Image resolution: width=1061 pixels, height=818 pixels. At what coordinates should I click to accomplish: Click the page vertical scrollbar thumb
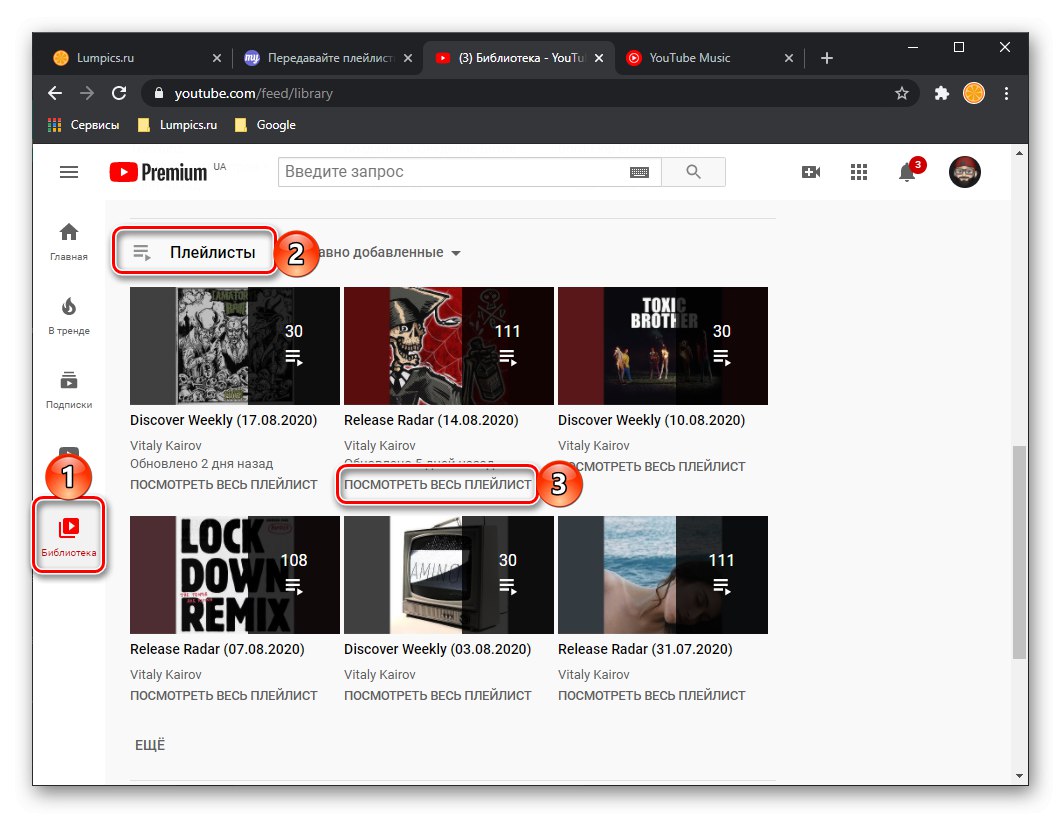tap(1019, 552)
